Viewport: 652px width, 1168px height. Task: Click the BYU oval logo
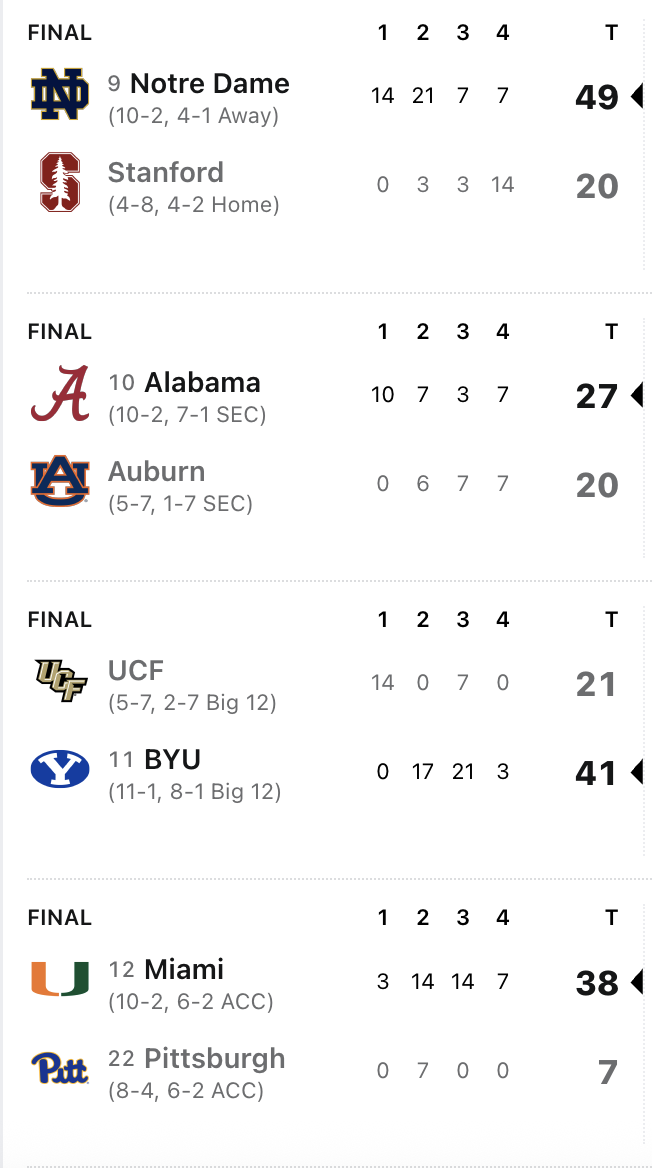click(60, 770)
